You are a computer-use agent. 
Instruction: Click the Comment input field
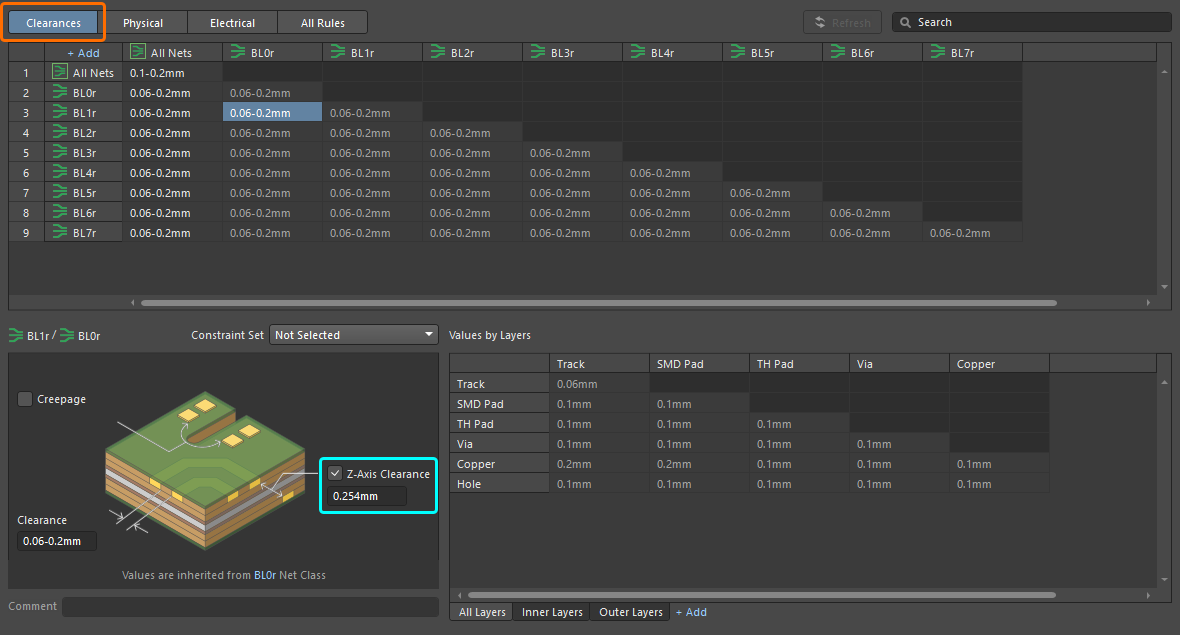click(250, 607)
